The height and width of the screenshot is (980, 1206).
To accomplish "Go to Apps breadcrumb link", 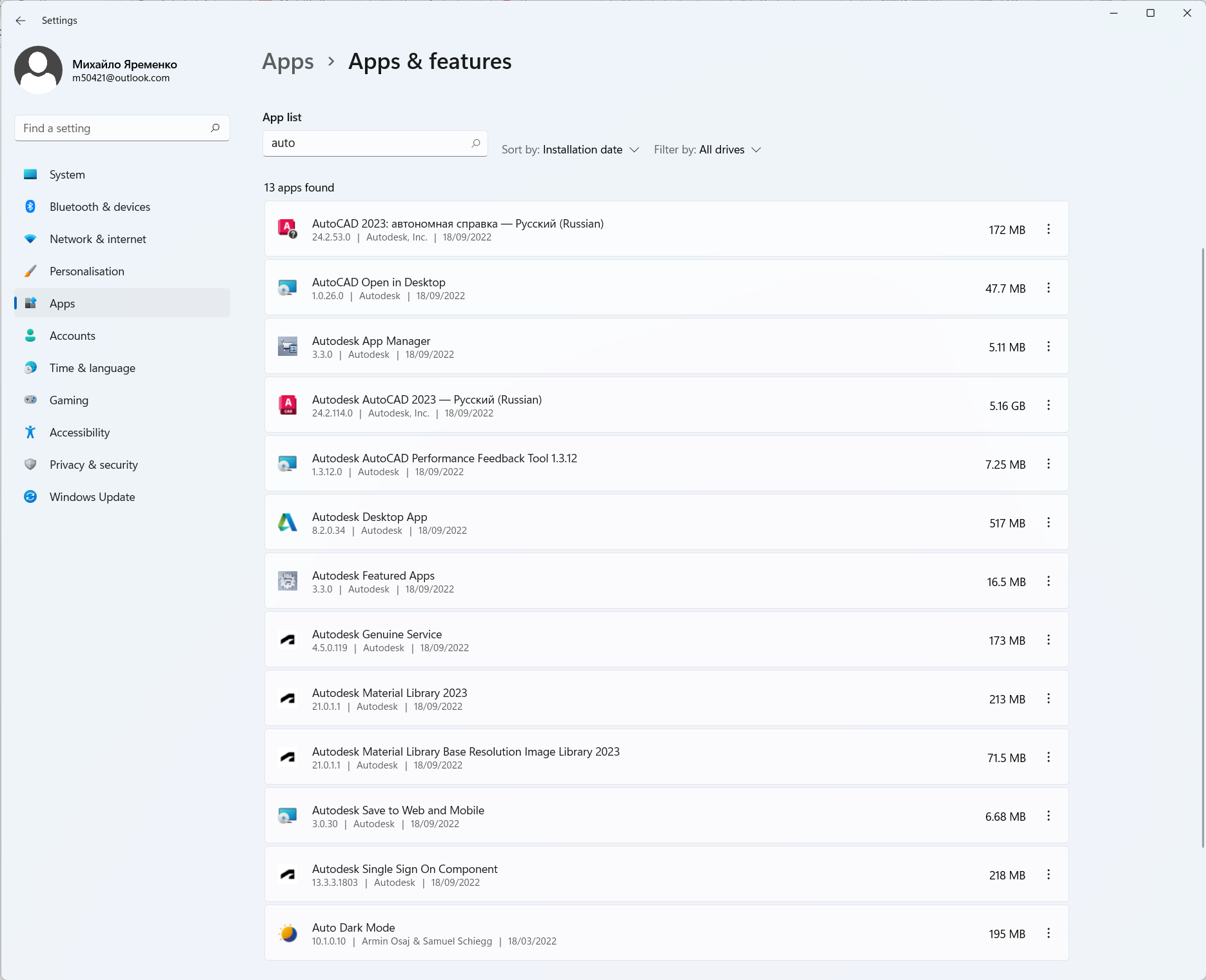I will point(288,62).
